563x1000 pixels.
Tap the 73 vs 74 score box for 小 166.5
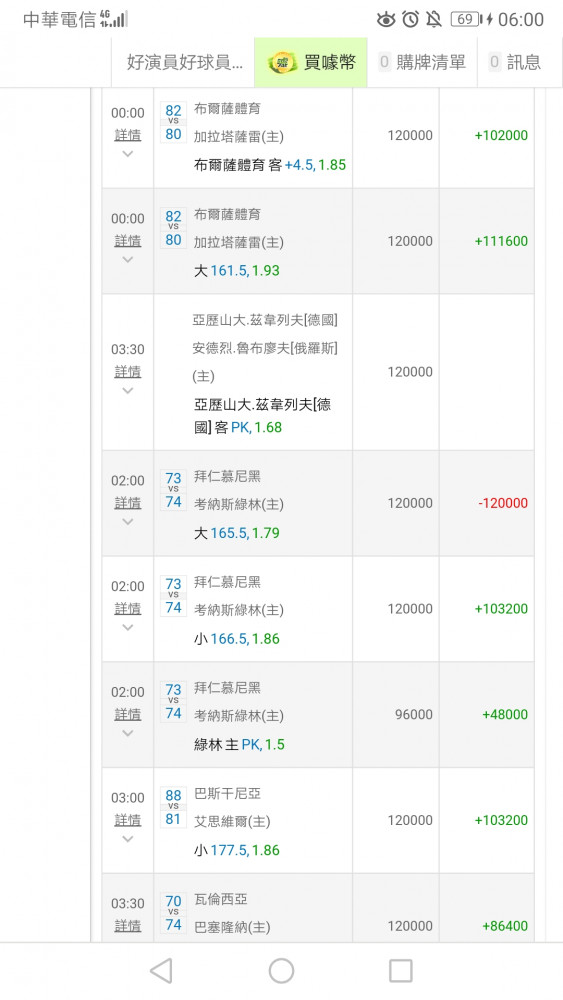pos(173,596)
